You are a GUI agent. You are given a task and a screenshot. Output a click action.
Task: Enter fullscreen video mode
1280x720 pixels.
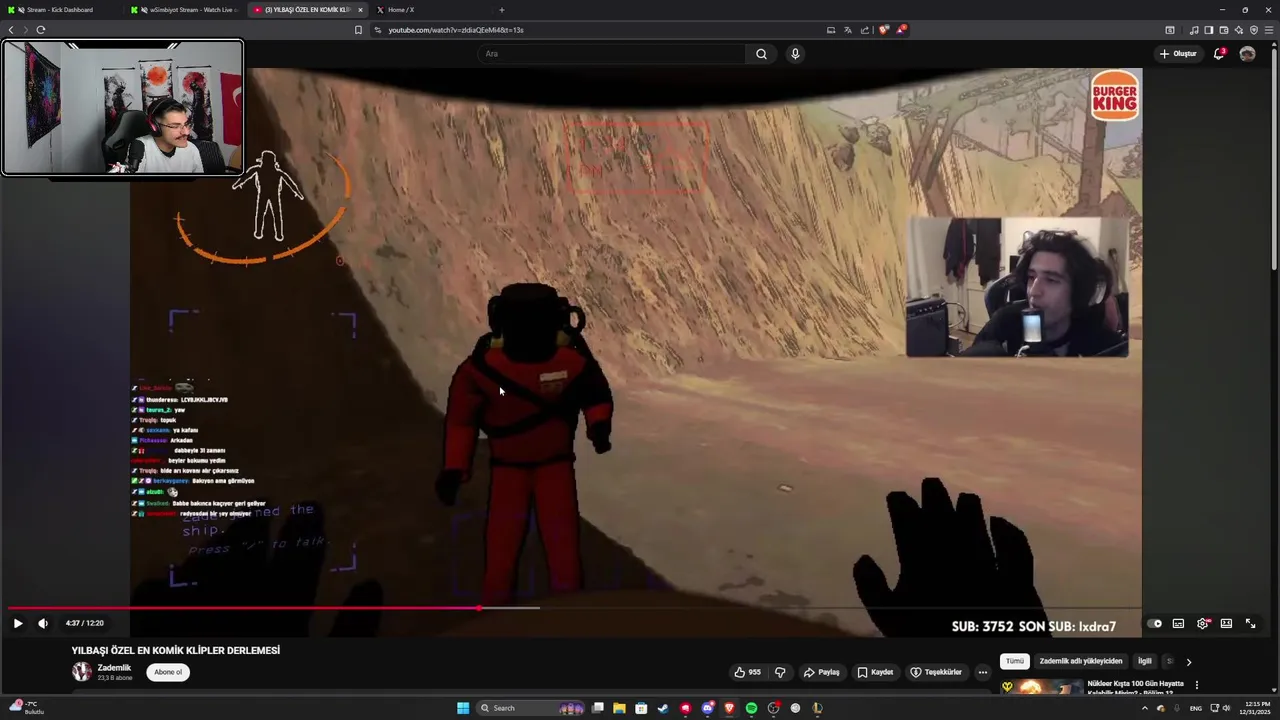click(x=1250, y=623)
